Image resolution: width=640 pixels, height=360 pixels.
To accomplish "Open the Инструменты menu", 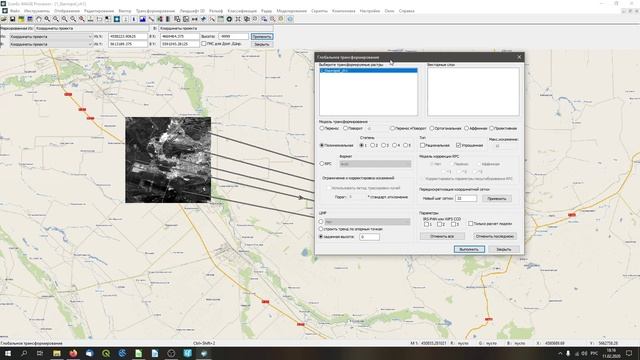I will pos(37,11).
